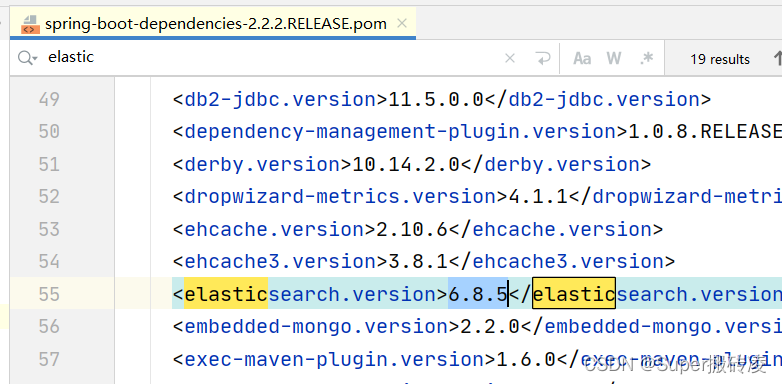This screenshot has height=384, width=782.
Task: Click the db2-jdbc.version opening tag
Action: coord(280,99)
